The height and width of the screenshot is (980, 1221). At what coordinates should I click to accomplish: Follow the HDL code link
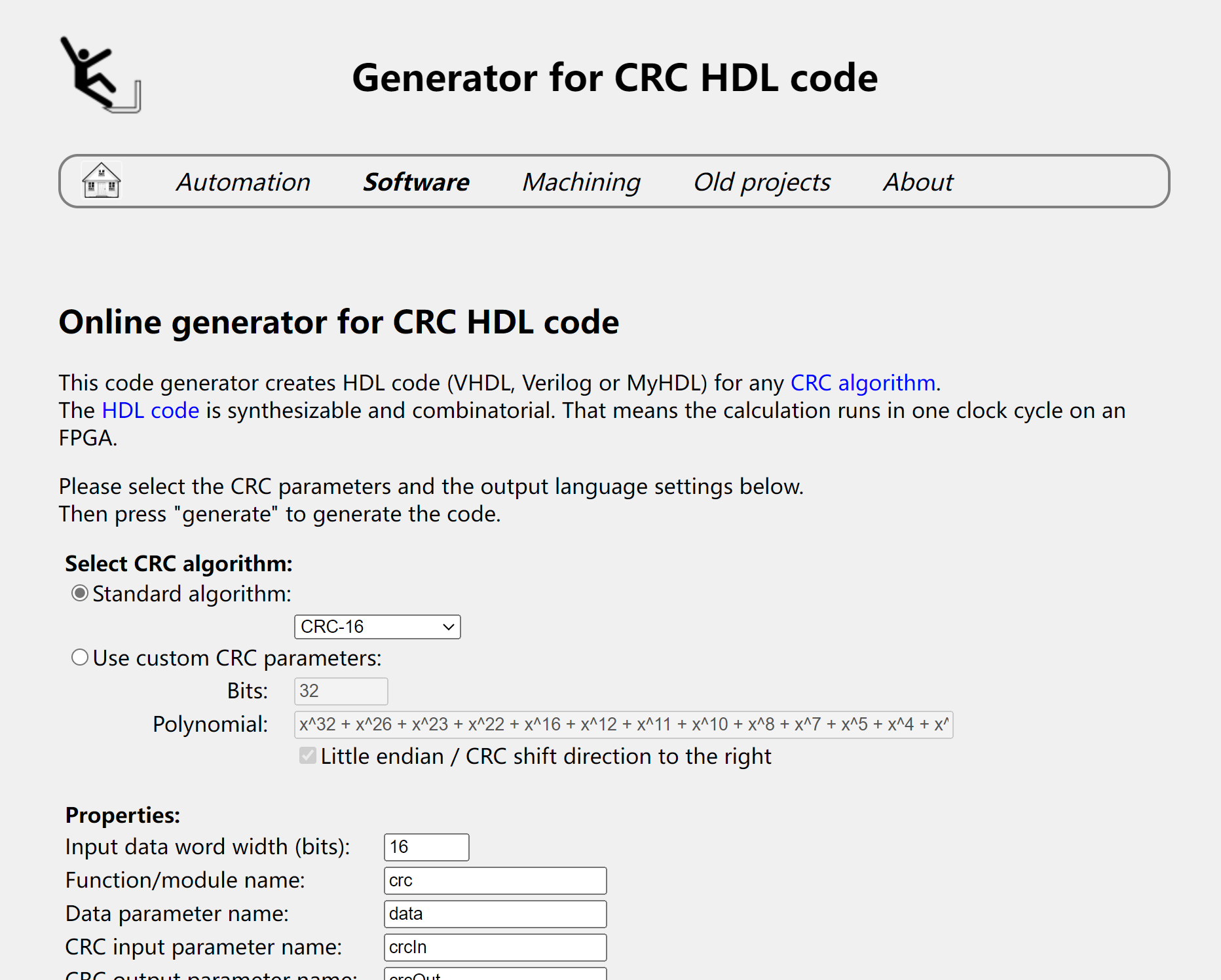coord(151,410)
